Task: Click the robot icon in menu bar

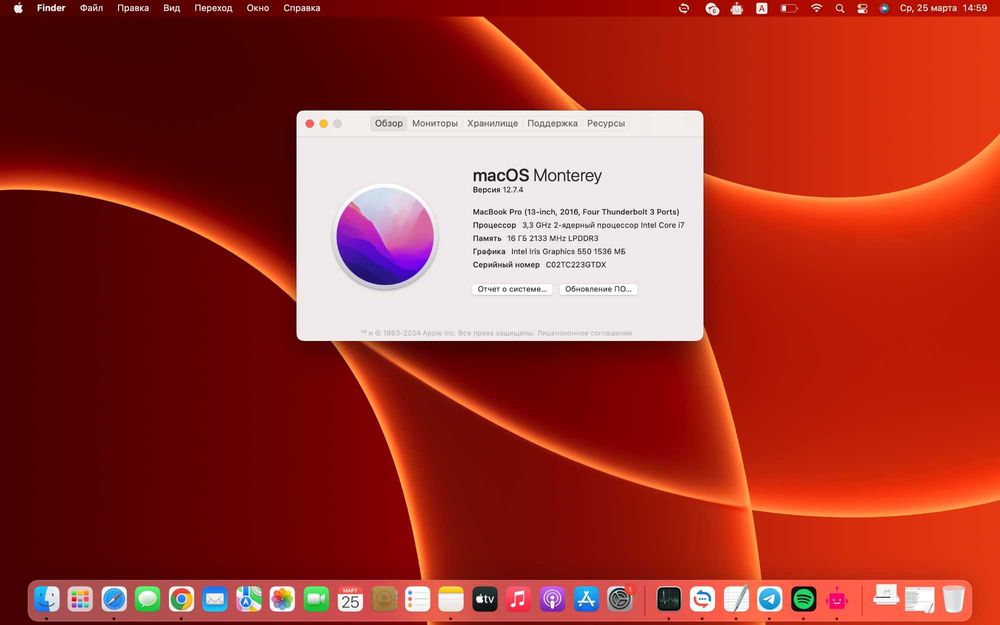Action: click(737, 8)
